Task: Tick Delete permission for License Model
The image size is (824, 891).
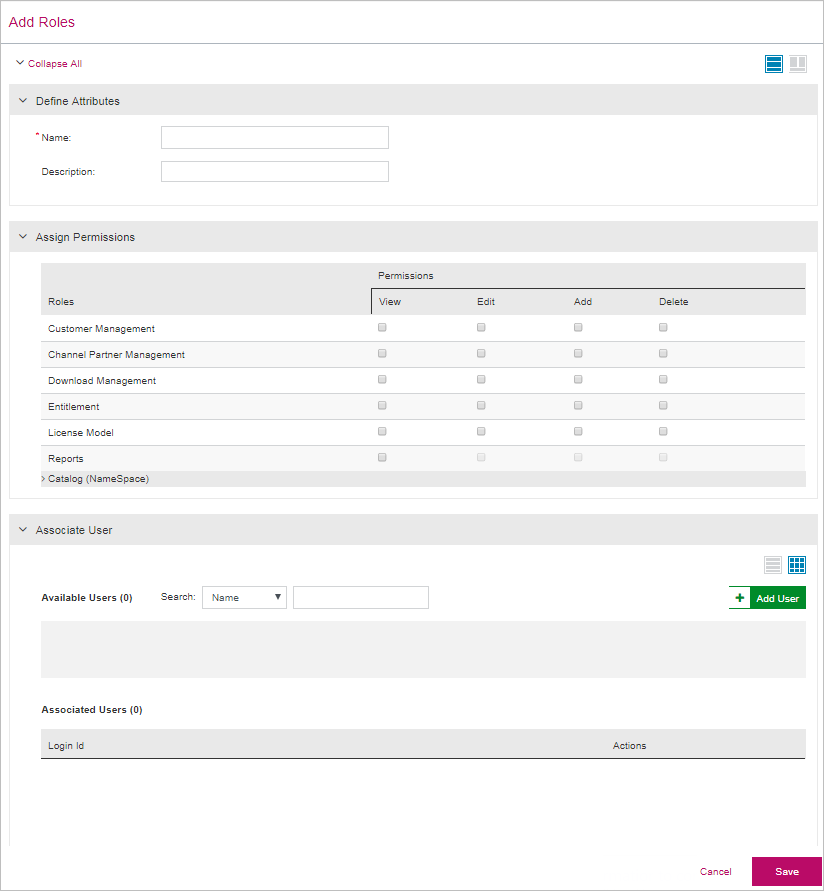Action: [x=663, y=431]
